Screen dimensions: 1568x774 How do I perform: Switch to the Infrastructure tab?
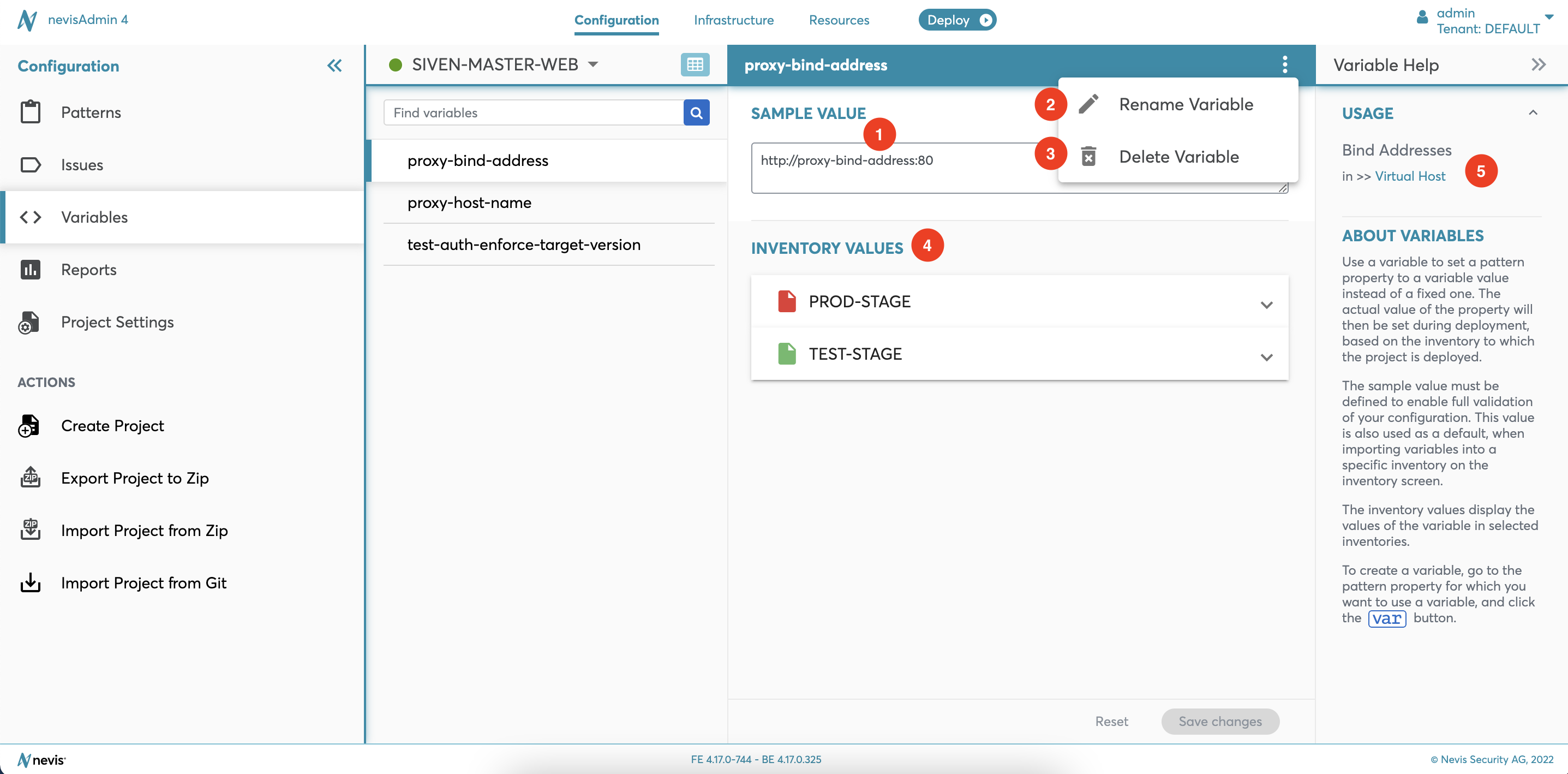coord(733,20)
